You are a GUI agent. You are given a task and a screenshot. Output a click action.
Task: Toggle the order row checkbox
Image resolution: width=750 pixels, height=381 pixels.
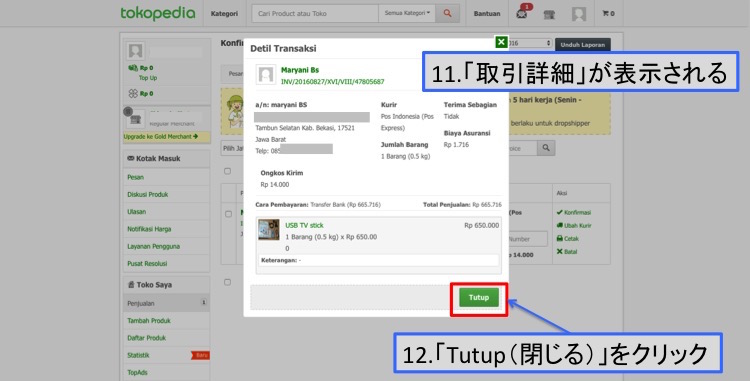[x=229, y=214]
